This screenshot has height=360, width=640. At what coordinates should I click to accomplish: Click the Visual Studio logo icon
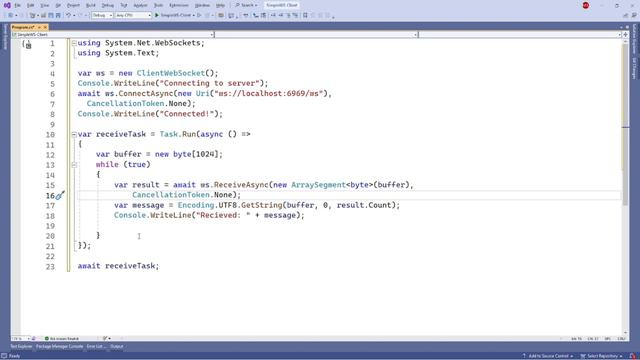pyautogui.click(x=7, y=5)
